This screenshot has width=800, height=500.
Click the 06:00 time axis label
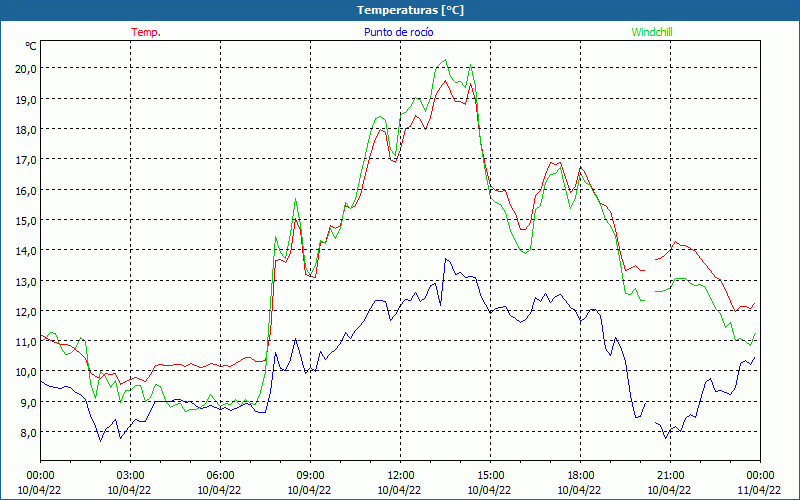pyautogui.click(x=220, y=476)
